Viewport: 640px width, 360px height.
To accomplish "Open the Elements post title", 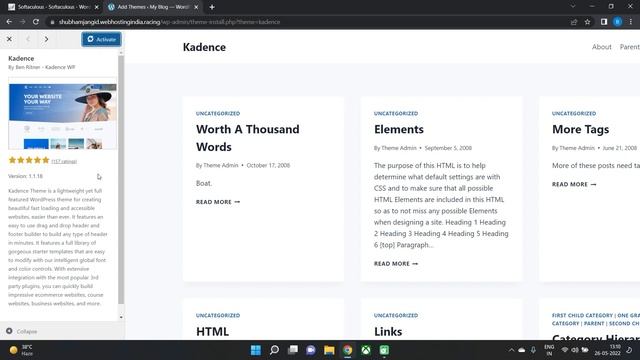I will point(399,129).
